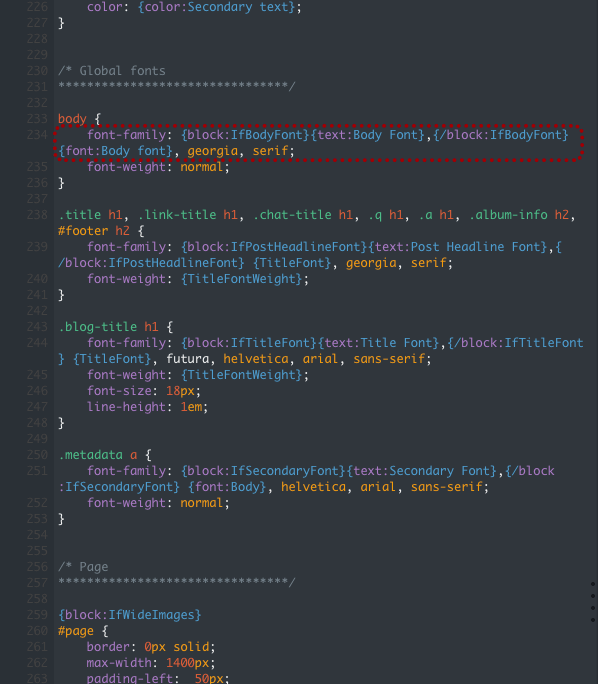Click line number 239 in the gutter
The image size is (598, 684).
click(x=37, y=246)
